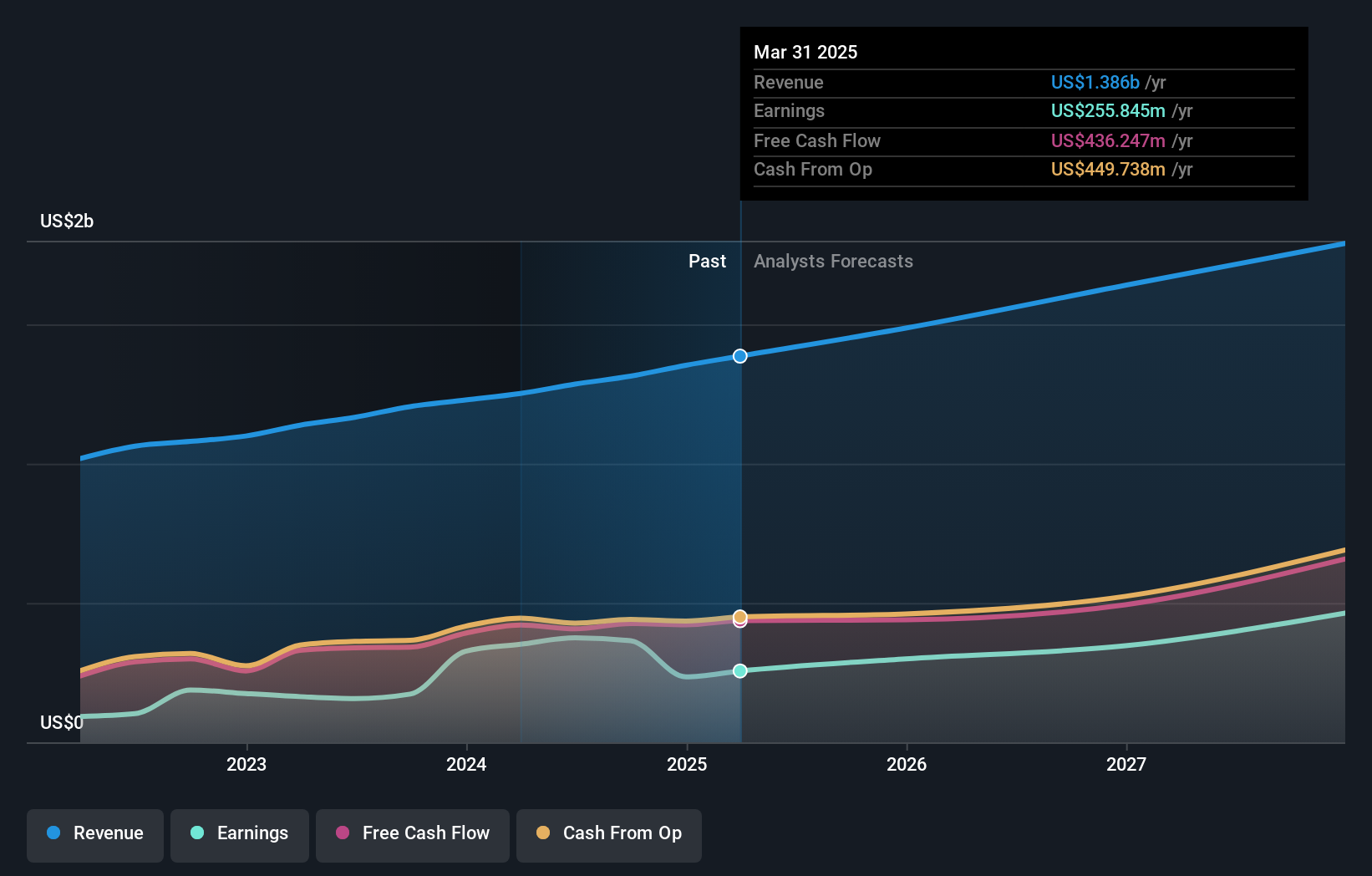This screenshot has width=1372, height=876.
Task: Toggle the Earnings legend button
Action: [x=240, y=835]
